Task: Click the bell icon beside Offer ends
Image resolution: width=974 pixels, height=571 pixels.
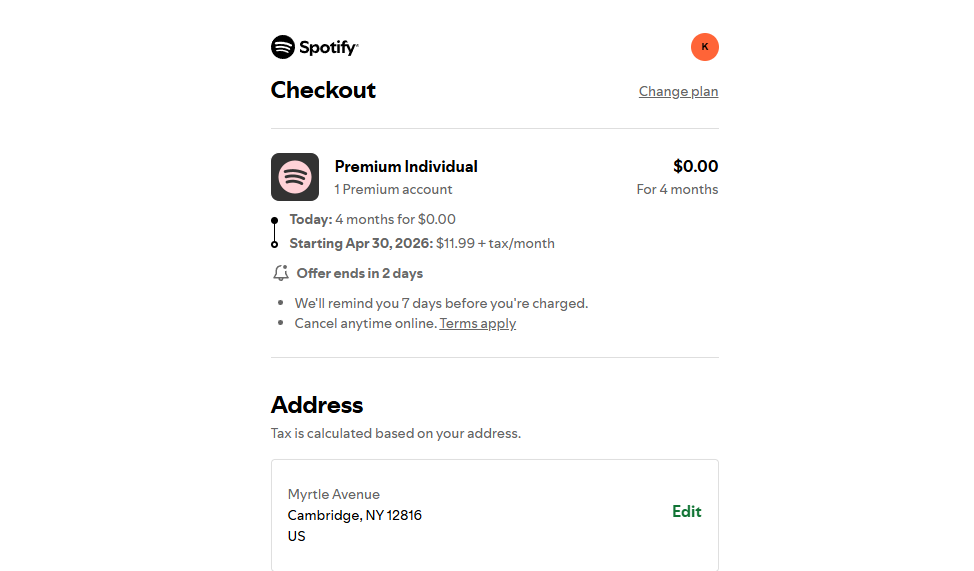Action: (x=281, y=273)
